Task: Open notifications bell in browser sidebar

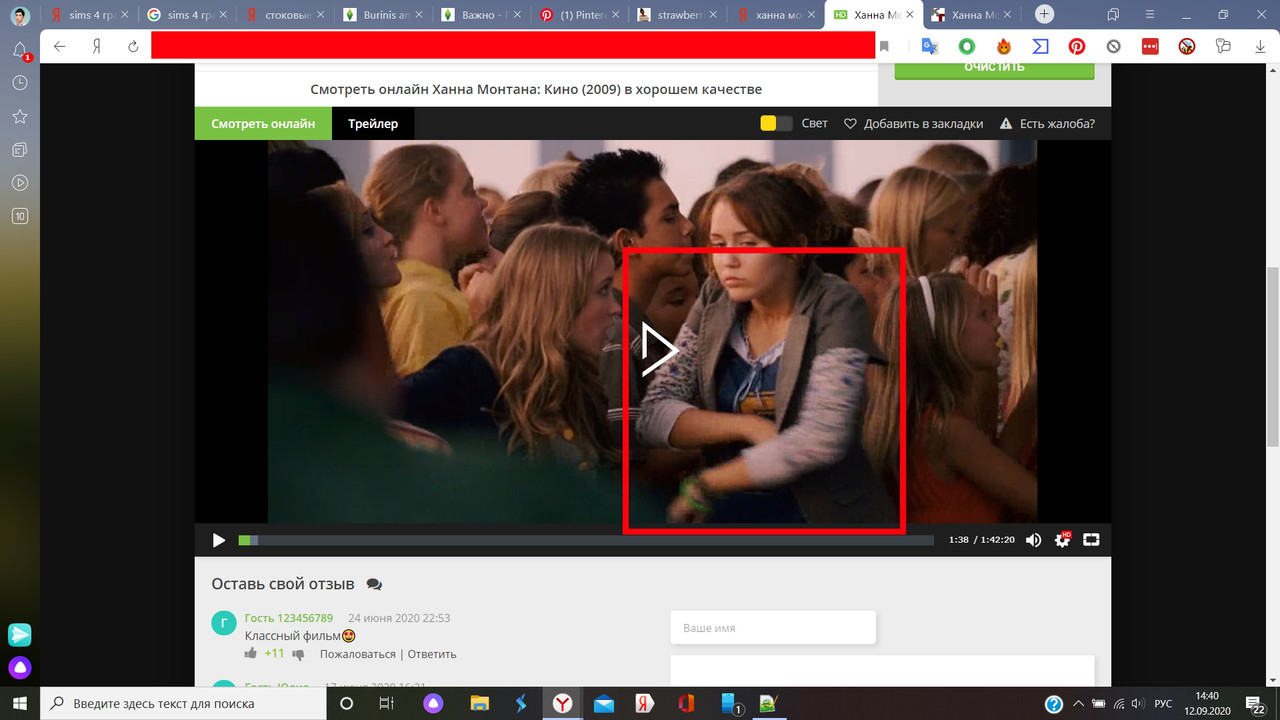Action: click(20, 50)
